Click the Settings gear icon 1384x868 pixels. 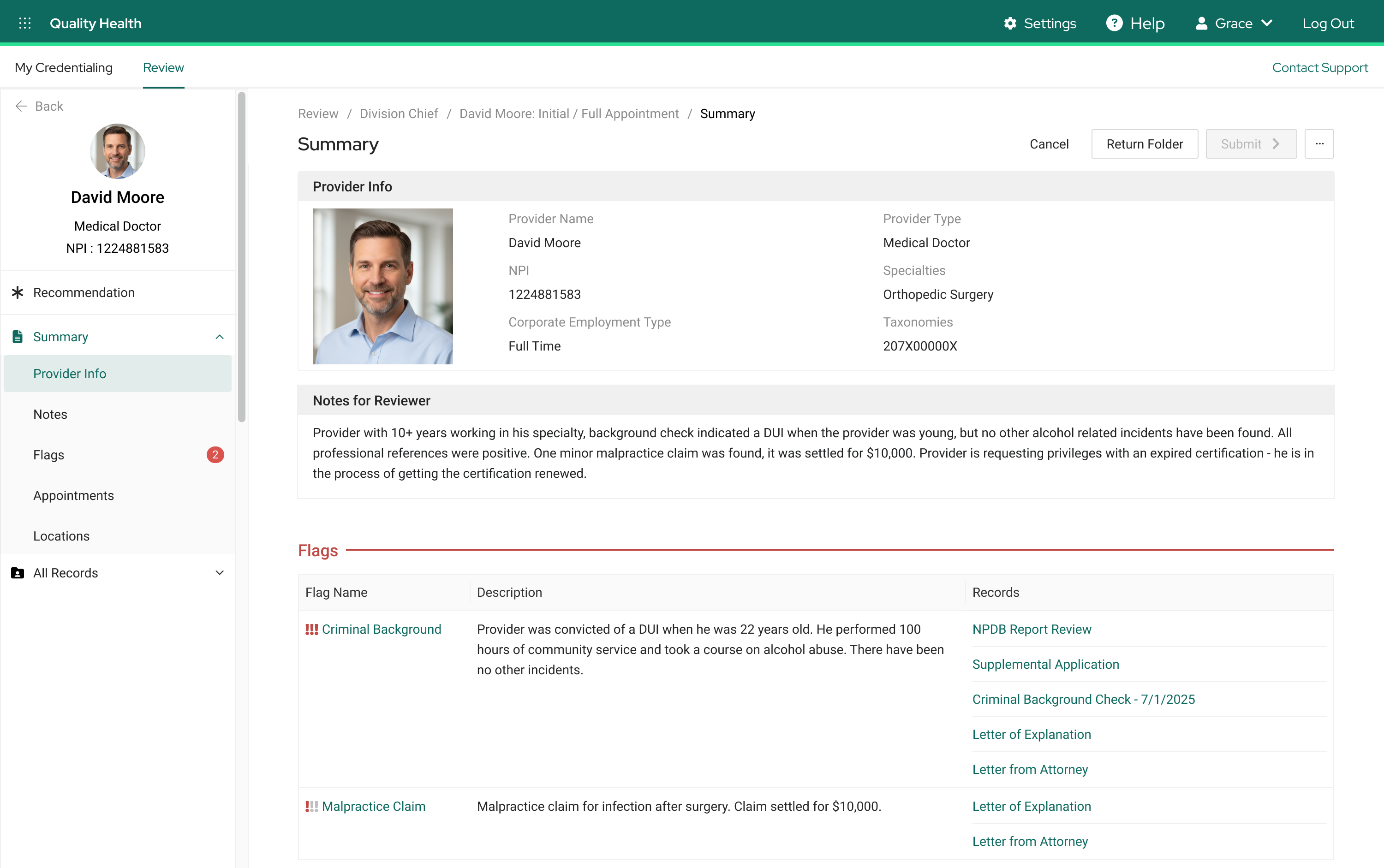pyautogui.click(x=1009, y=23)
